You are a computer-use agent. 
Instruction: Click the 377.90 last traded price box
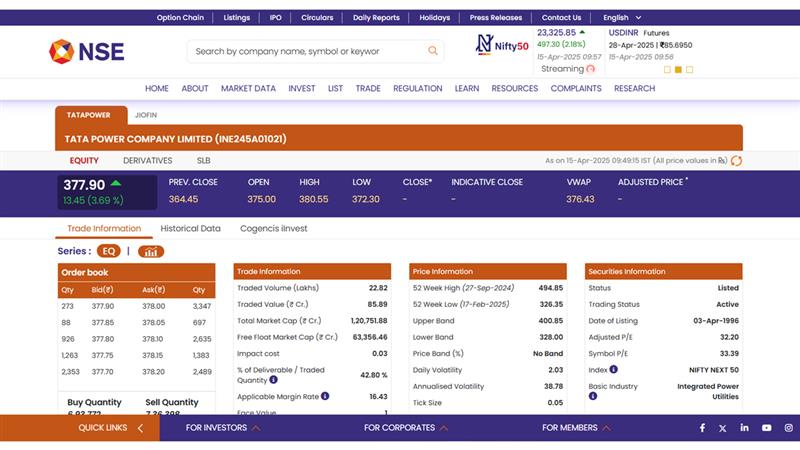(107, 192)
